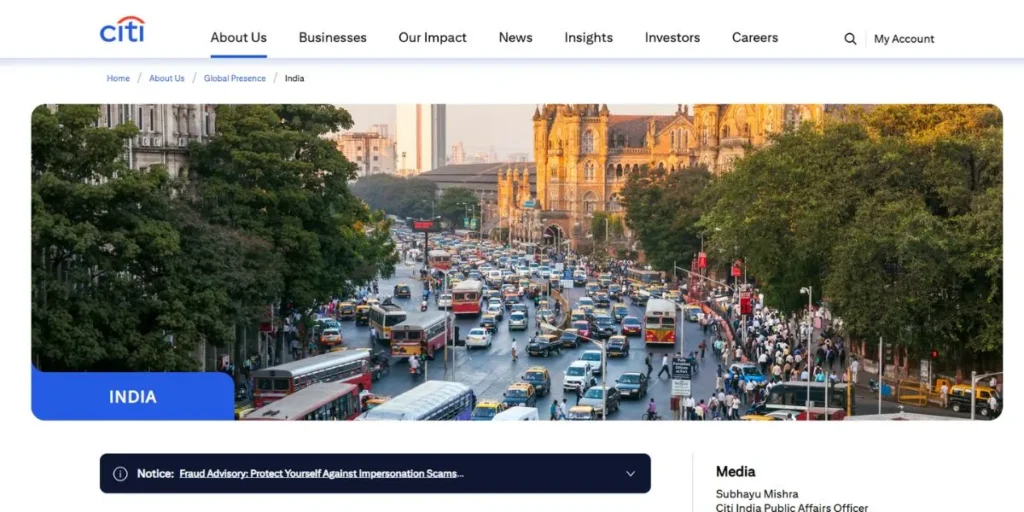The width and height of the screenshot is (1024, 512).
Task: Select Our Impact in the top navigation
Action: (432, 38)
